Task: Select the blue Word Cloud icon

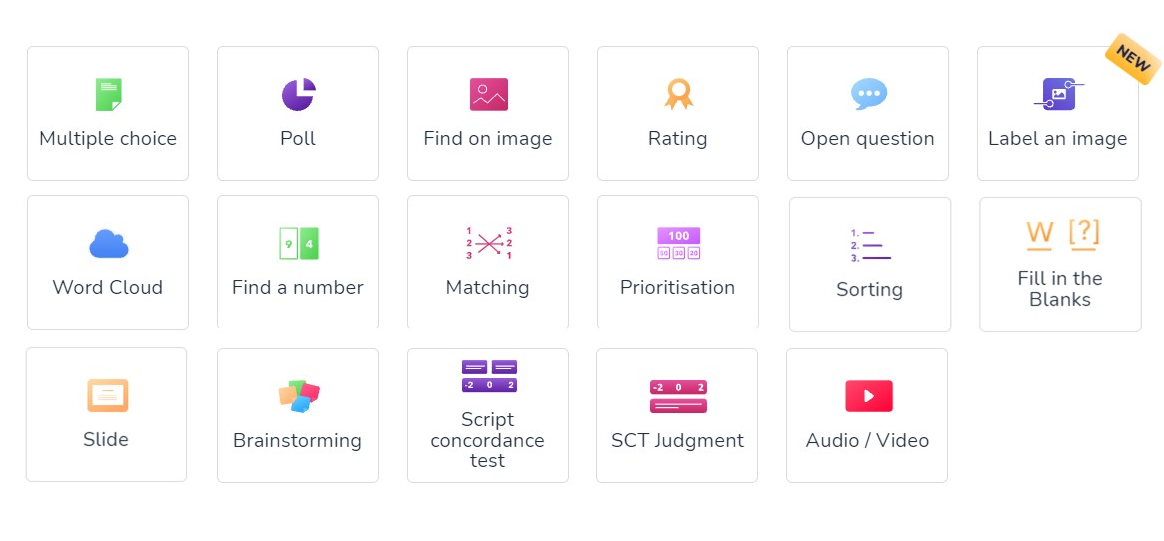Action: pos(108,243)
